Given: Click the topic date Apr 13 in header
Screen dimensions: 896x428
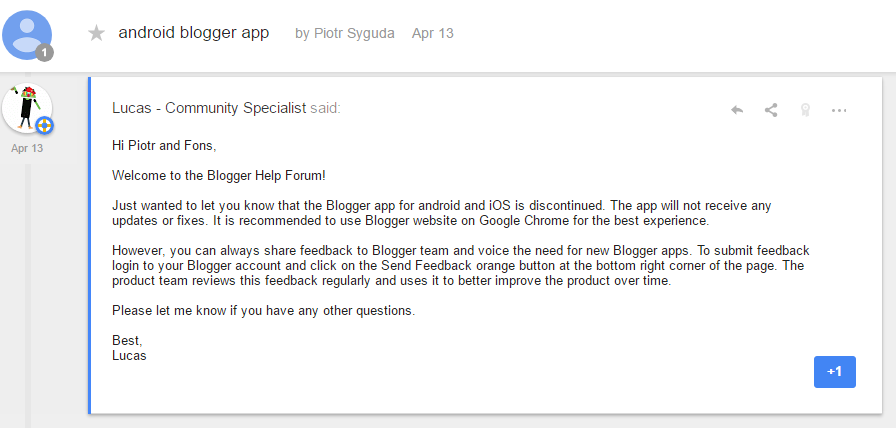Looking at the screenshot, I should 433,34.
